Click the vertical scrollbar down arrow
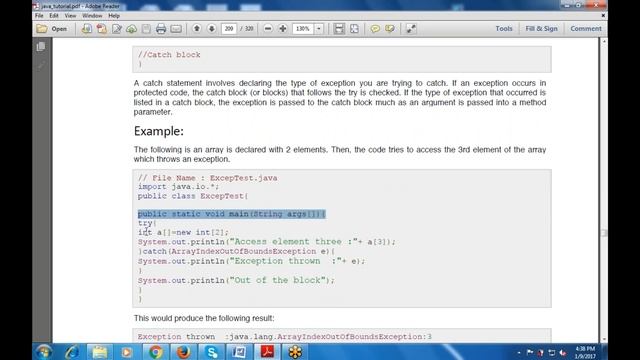The height and width of the screenshot is (360, 640). pyautogui.click(x=604, y=340)
